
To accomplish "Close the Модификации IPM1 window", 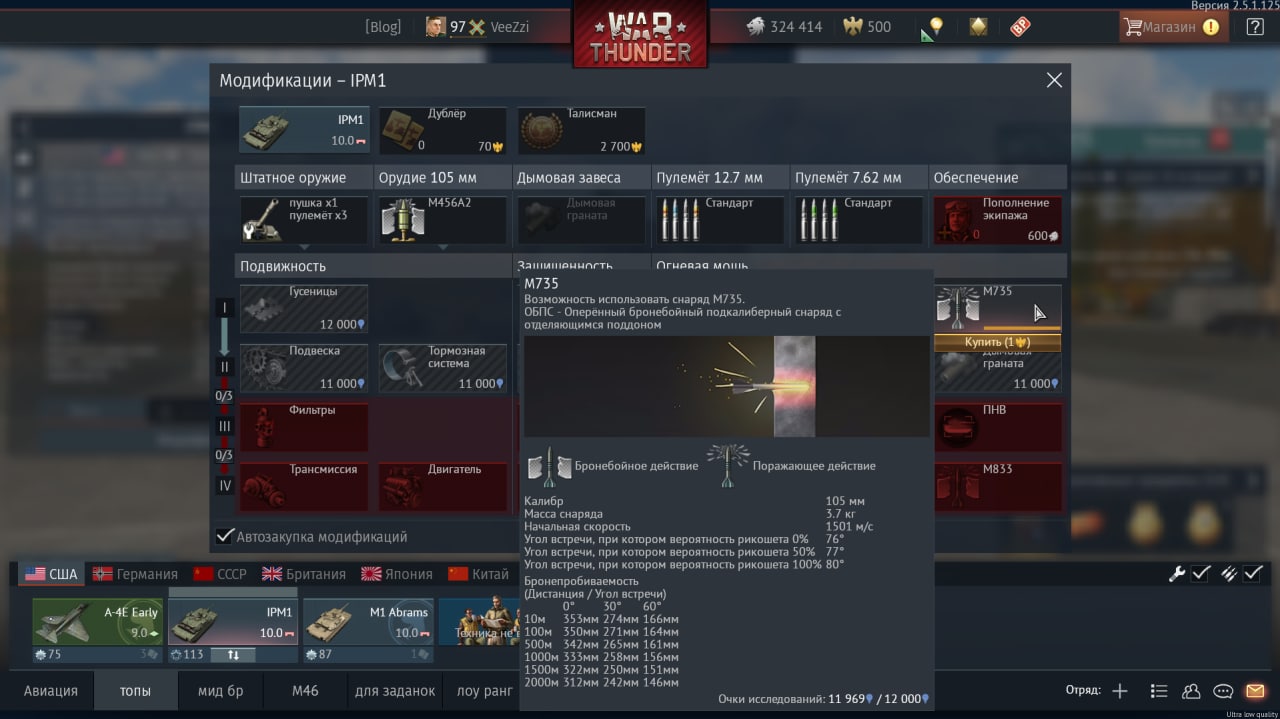I will click(x=1054, y=80).
